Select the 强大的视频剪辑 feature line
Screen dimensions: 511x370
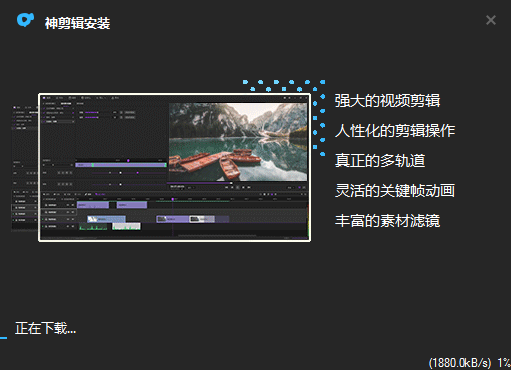tap(387, 101)
